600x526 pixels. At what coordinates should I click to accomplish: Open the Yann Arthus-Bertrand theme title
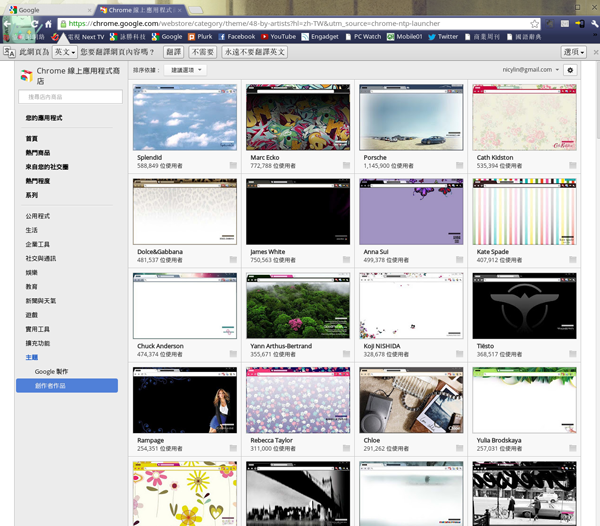pyautogui.click(x=281, y=346)
